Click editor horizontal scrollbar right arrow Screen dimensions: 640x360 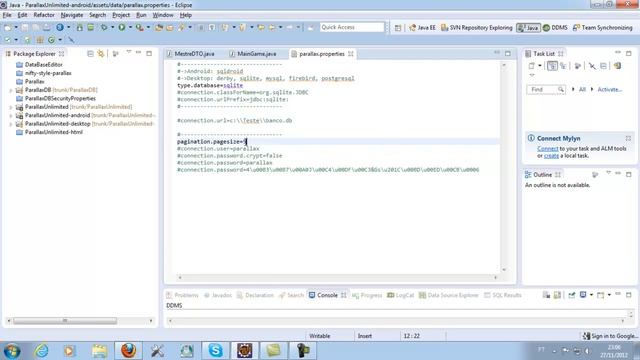click(x=496, y=278)
